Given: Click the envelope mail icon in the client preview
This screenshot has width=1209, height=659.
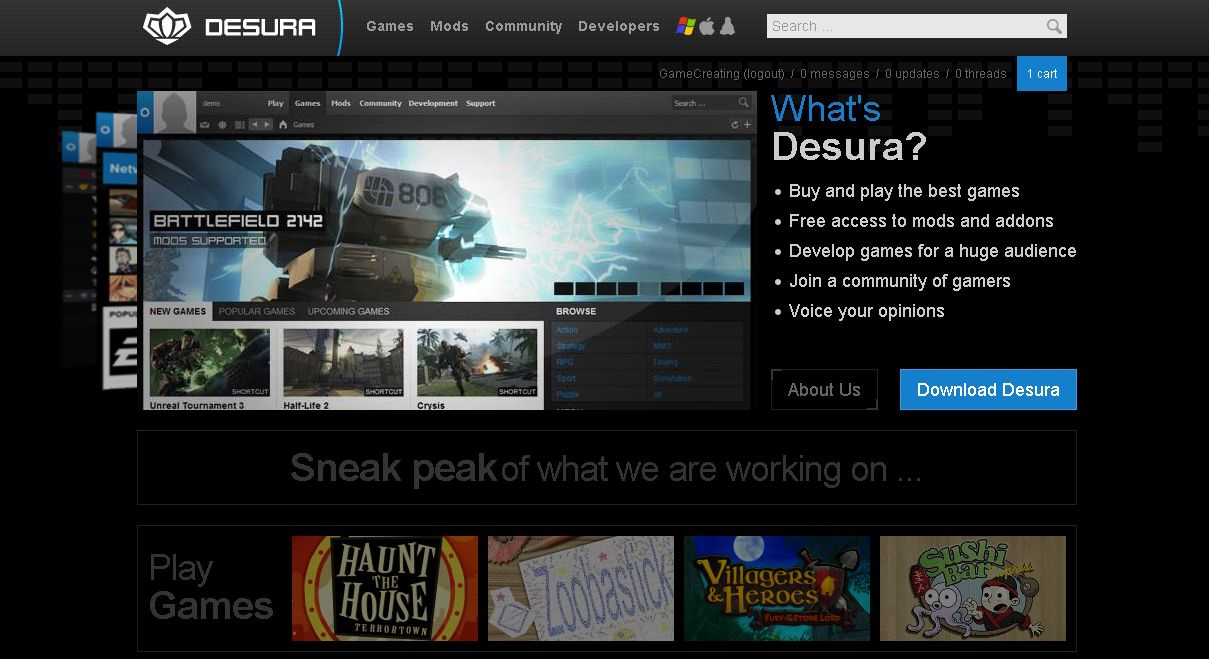Looking at the screenshot, I should click(x=205, y=125).
